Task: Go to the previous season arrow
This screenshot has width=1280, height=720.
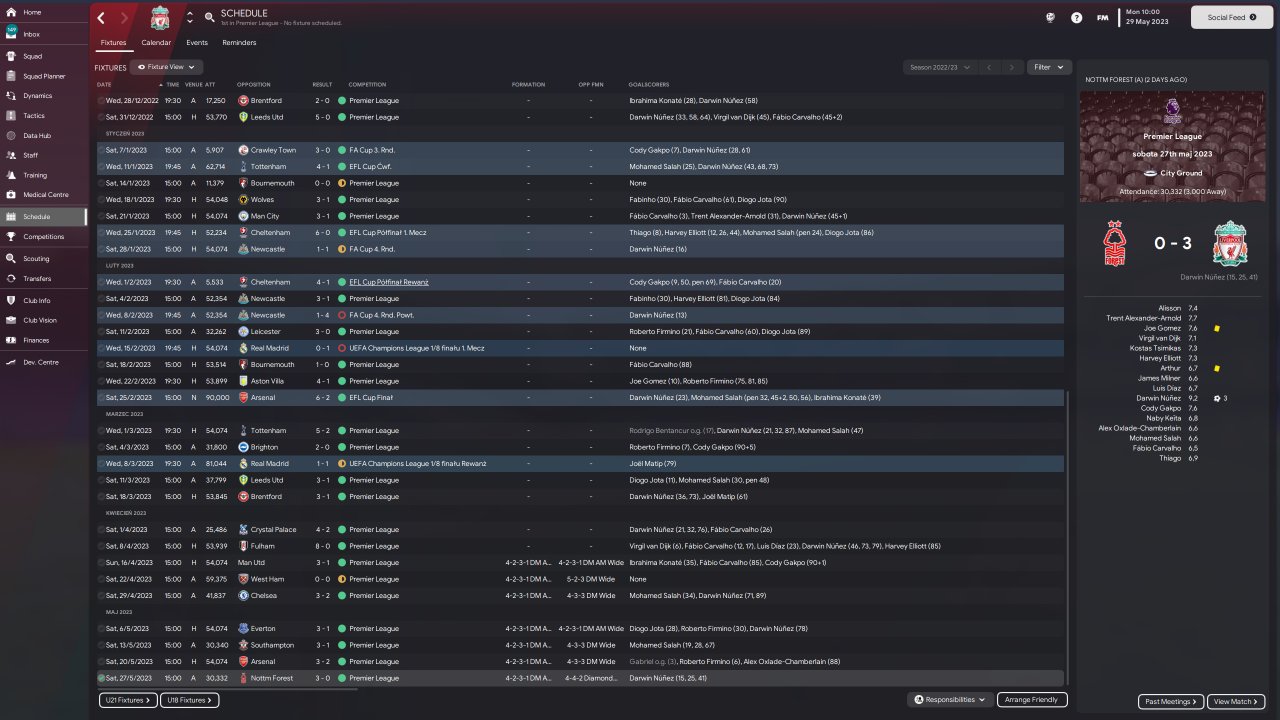Action: pos(988,67)
